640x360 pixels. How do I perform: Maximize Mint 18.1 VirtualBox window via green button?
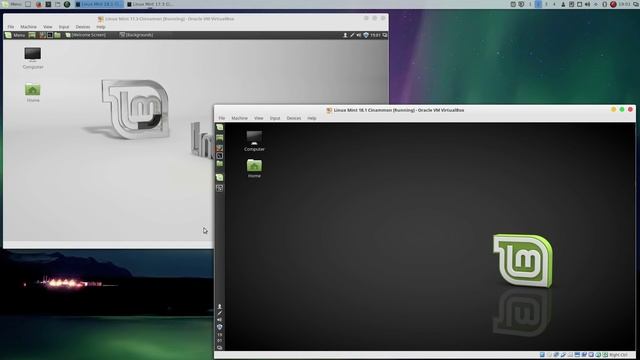pos(622,109)
